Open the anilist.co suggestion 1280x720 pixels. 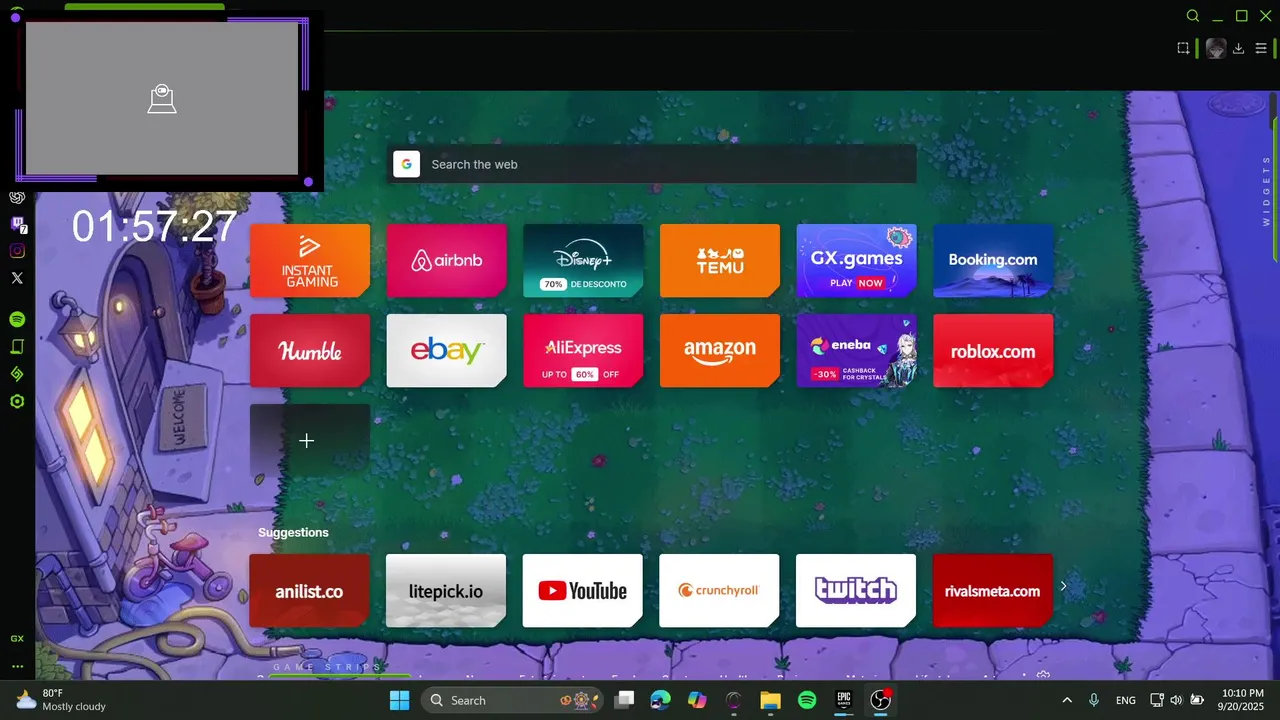pyautogui.click(x=309, y=591)
